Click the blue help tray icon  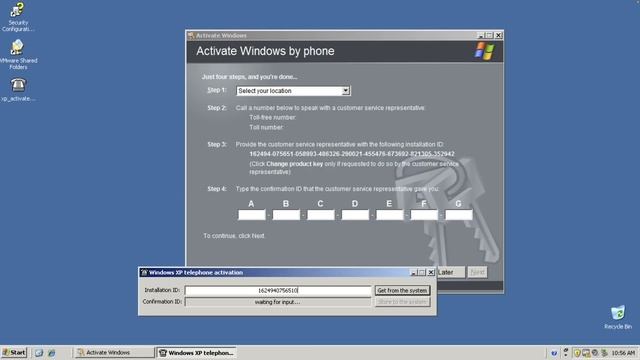[x=554, y=353]
